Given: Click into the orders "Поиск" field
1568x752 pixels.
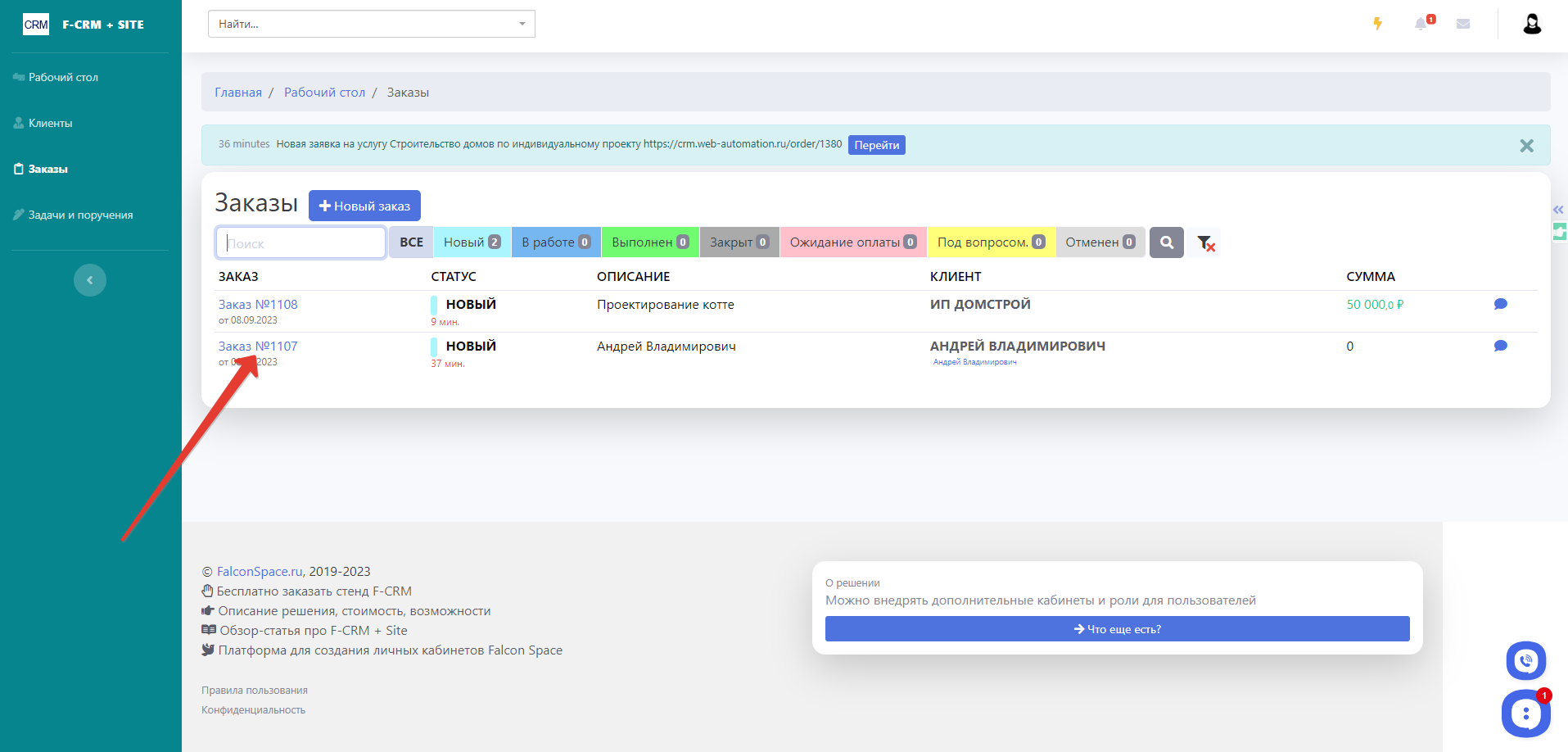Looking at the screenshot, I should click(x=300, y=243).
